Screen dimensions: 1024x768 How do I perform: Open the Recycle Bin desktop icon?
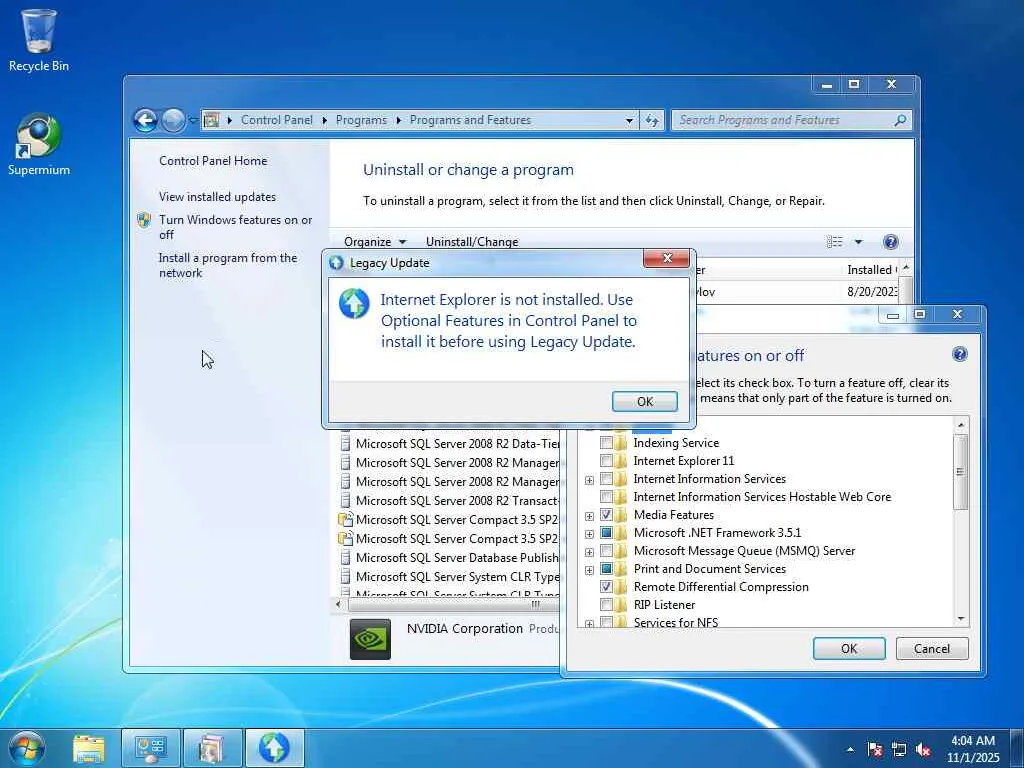[39, 40]
